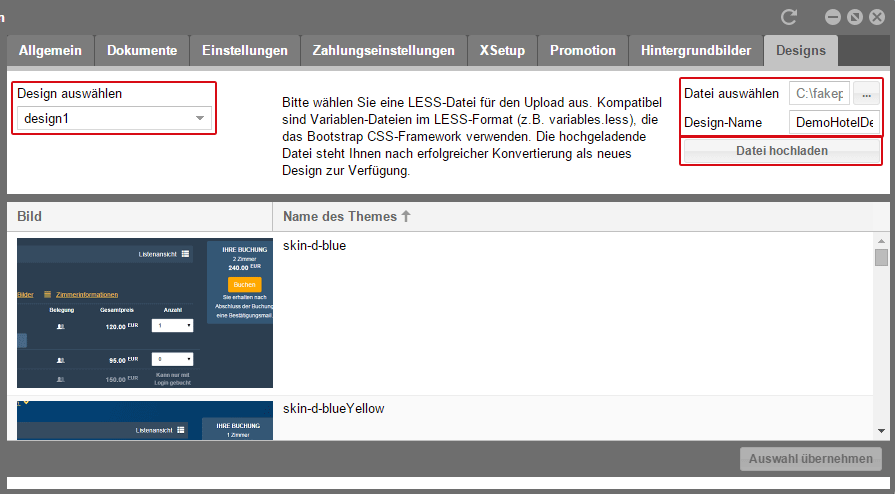
Task: Click the refresh icon in title bar
Action: point(789,17)
